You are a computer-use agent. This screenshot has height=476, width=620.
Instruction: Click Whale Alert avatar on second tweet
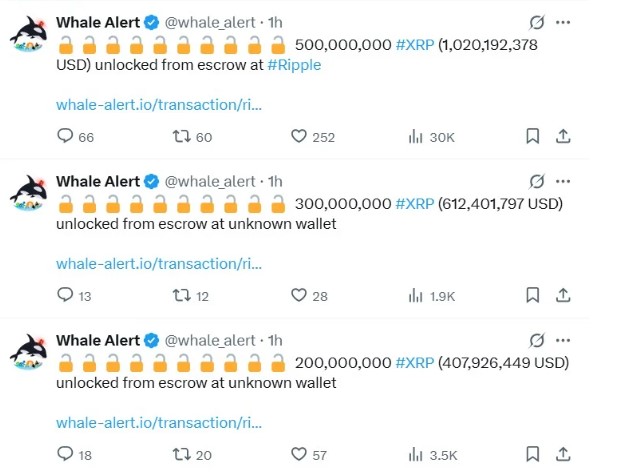pos(28,193)
